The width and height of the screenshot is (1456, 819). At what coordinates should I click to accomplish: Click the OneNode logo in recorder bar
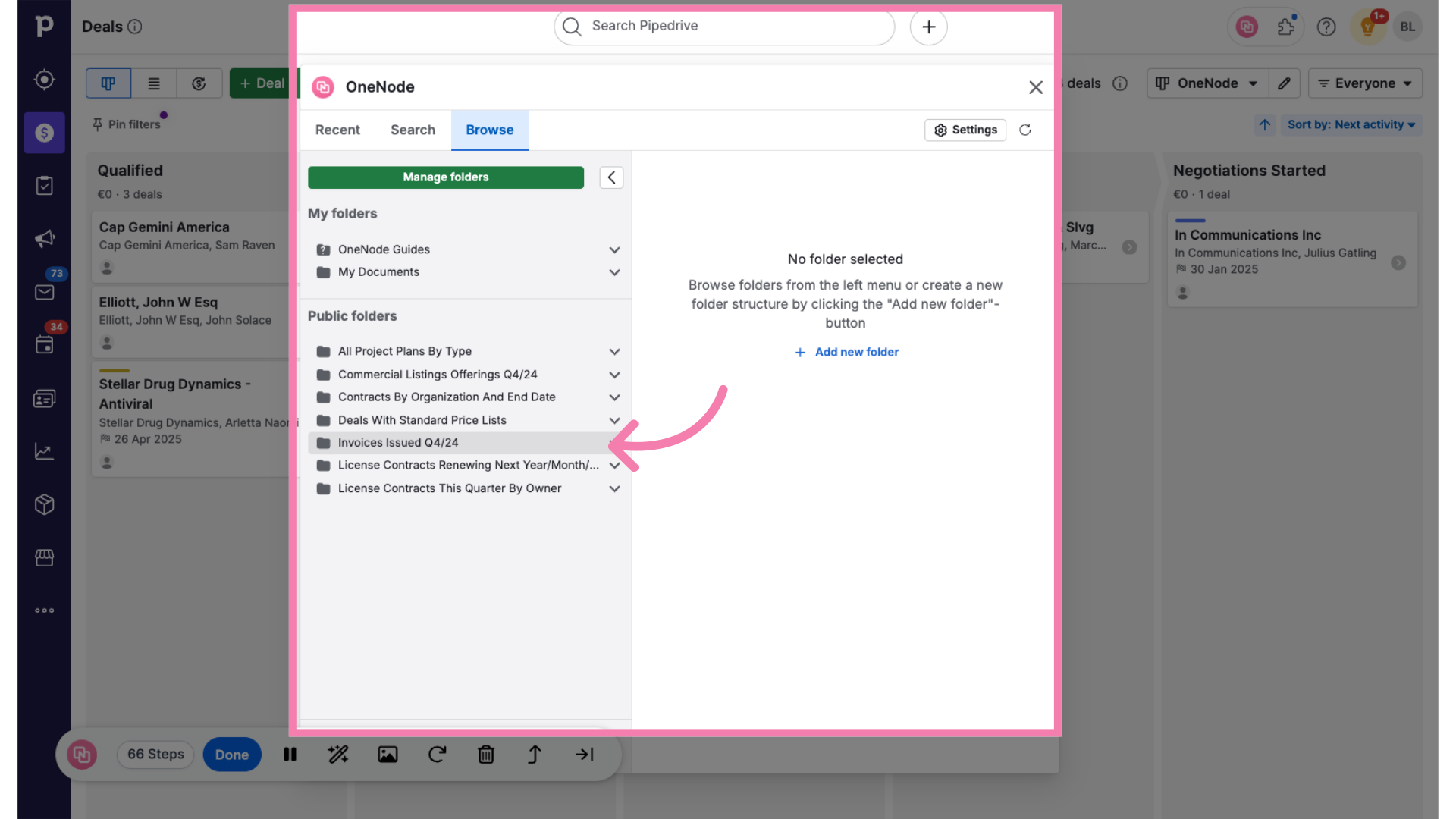pyautogui.click(x=82, y=755)
